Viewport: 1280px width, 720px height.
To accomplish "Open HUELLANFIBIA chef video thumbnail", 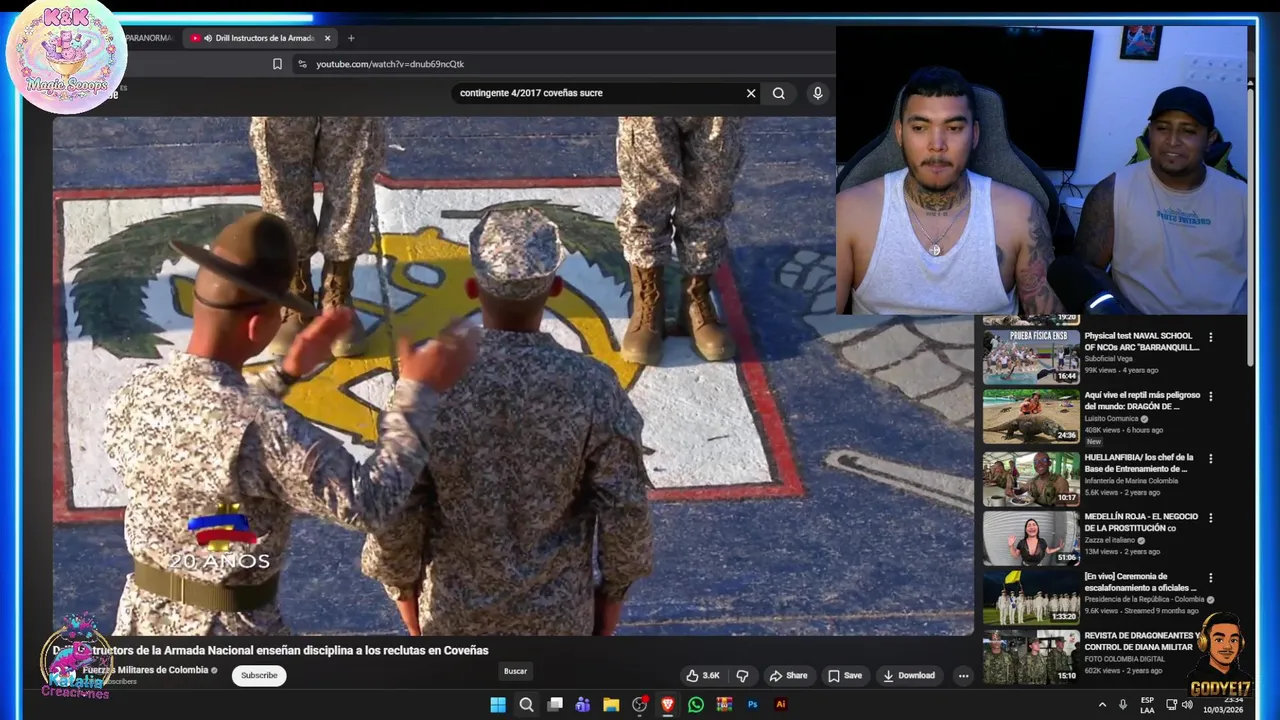I will pos(1031,479).
